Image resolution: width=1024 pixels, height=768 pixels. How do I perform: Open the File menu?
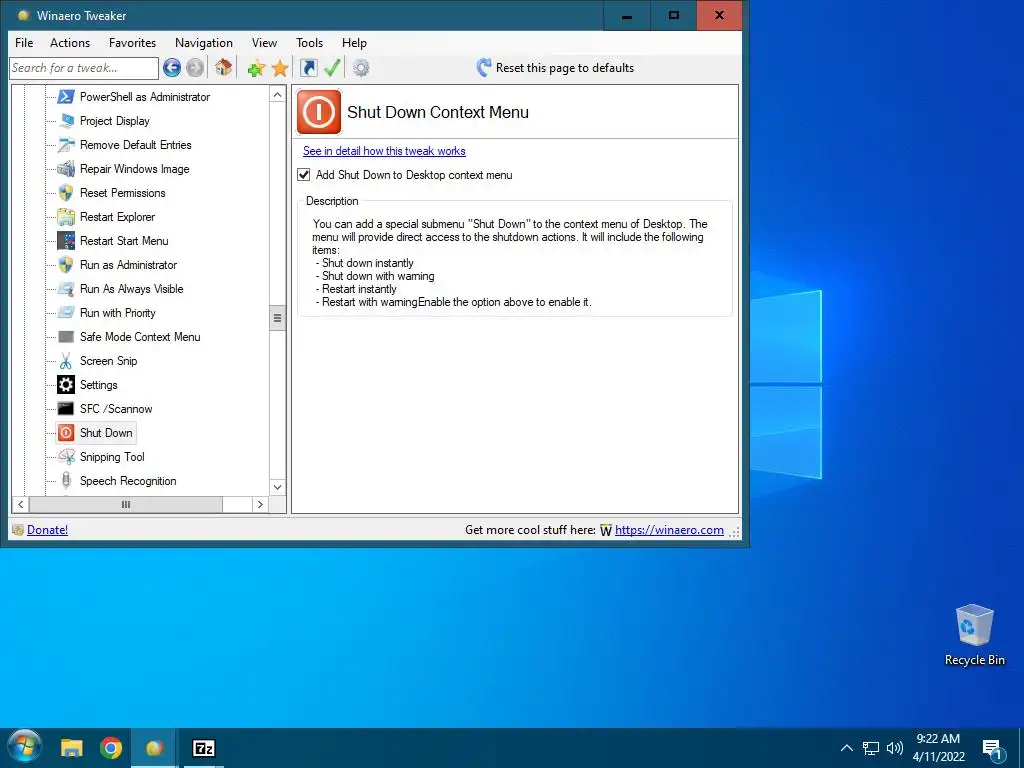click(24, 42)
